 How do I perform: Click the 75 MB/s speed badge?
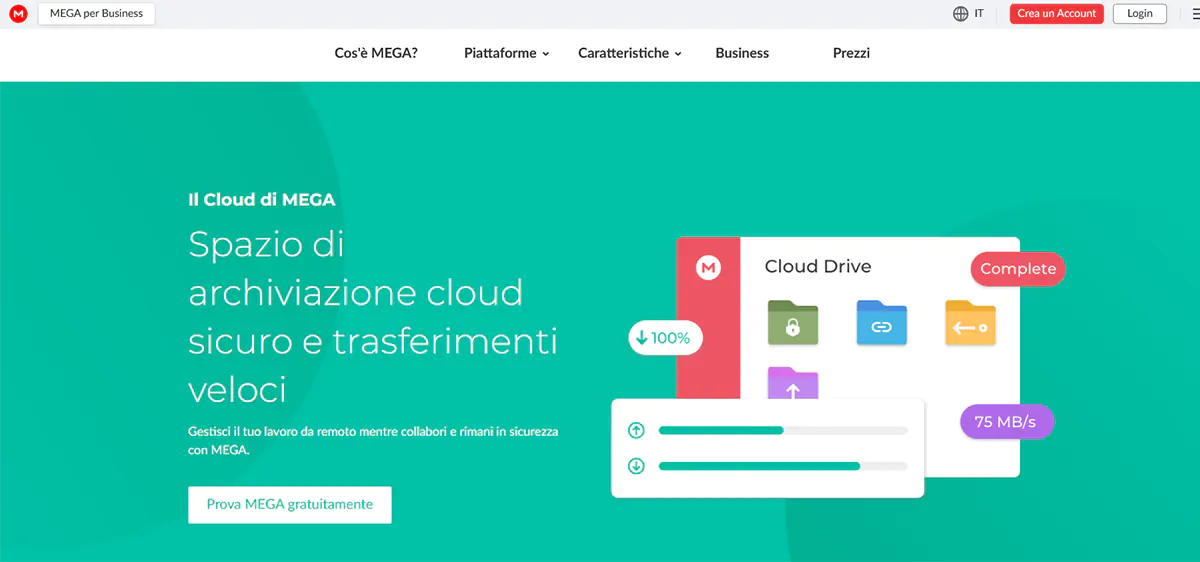[x=1006, y=422]
